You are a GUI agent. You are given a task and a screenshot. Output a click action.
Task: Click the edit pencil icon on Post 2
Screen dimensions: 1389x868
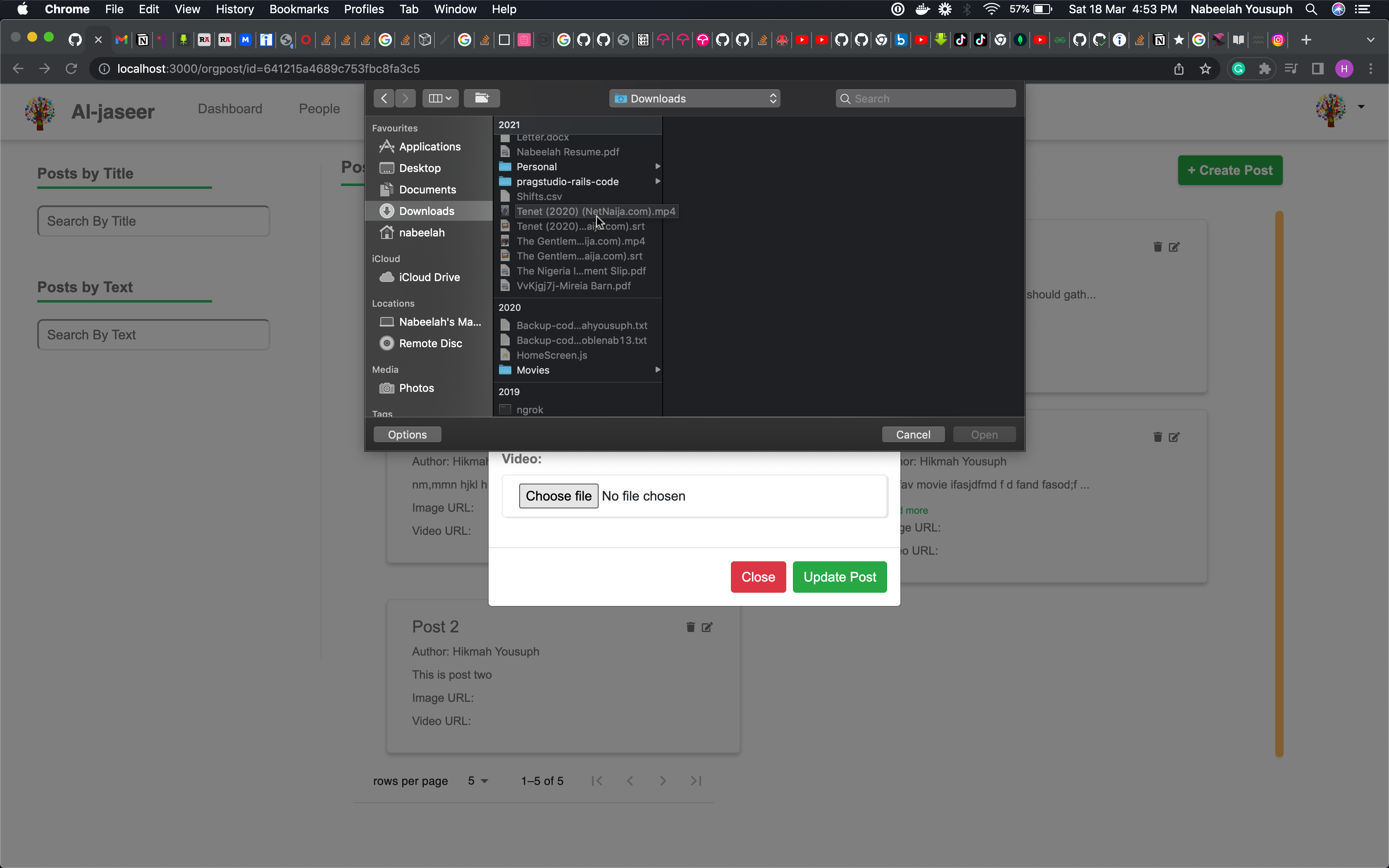tap(706, 627)
